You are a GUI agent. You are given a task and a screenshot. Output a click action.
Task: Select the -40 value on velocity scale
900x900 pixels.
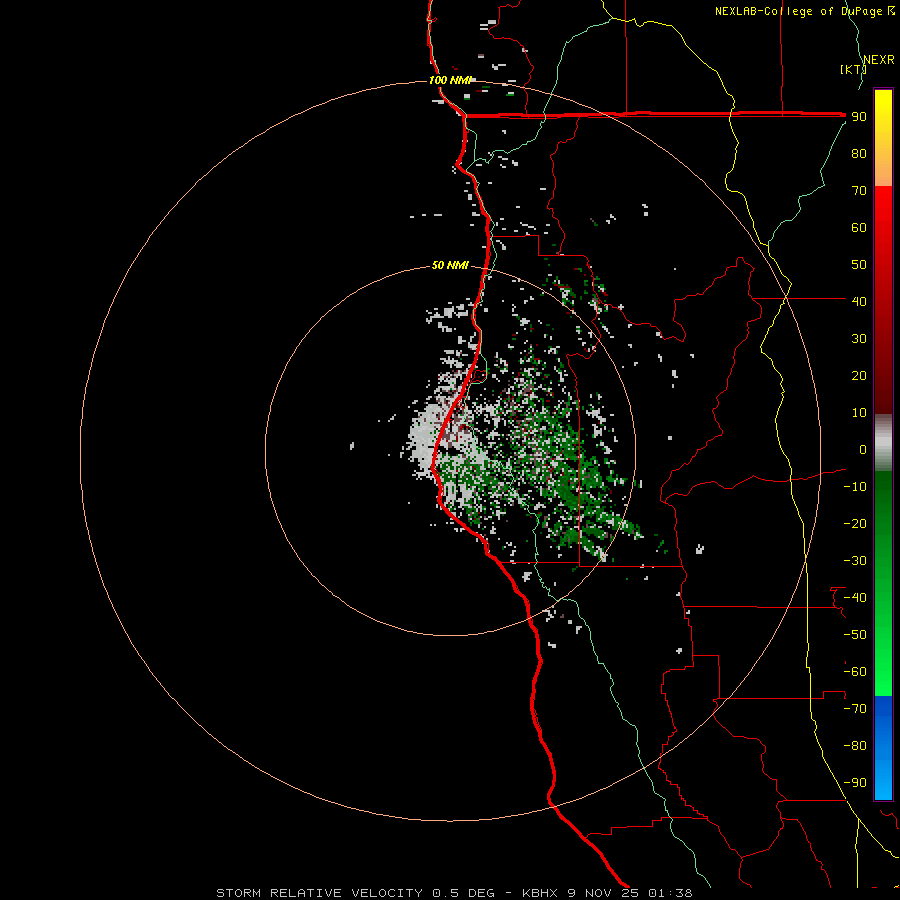pyautogui.click(x=855, y=598)
